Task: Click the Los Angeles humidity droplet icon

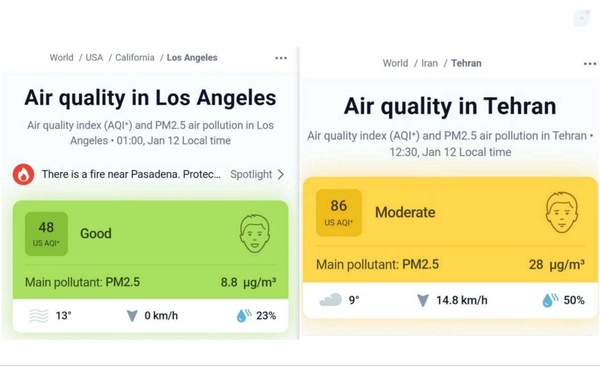Action: pos(244,315)
